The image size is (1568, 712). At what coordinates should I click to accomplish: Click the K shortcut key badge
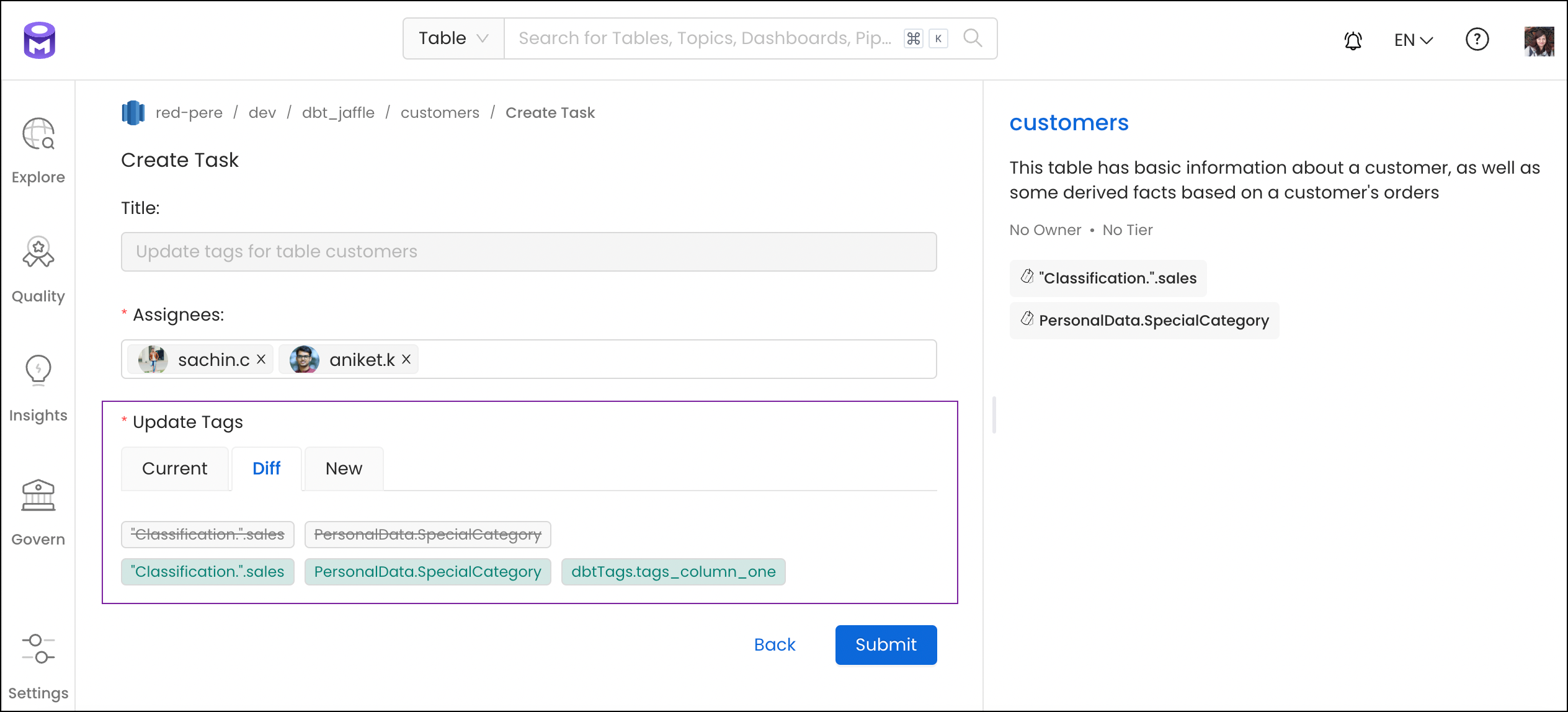[938, 38]
